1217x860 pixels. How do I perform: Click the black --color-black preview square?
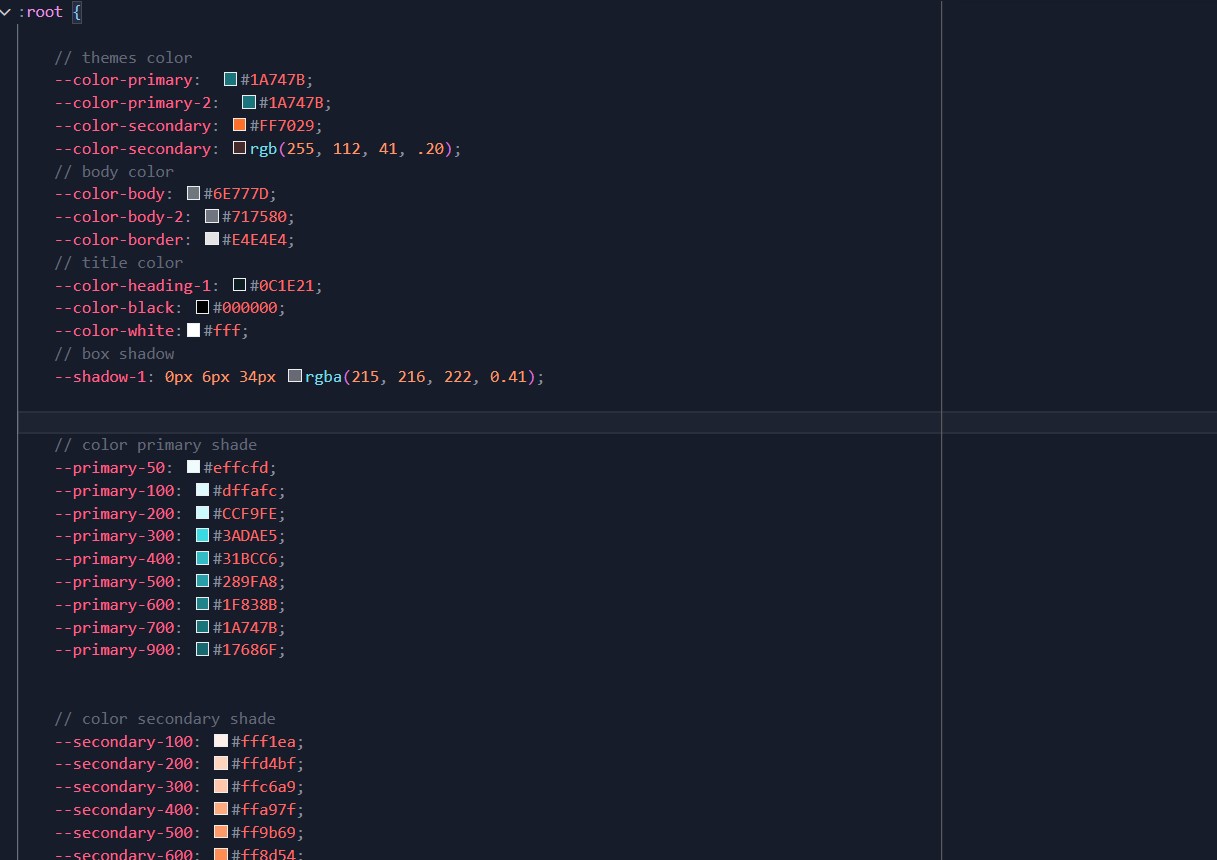click(x=201, y=307)
